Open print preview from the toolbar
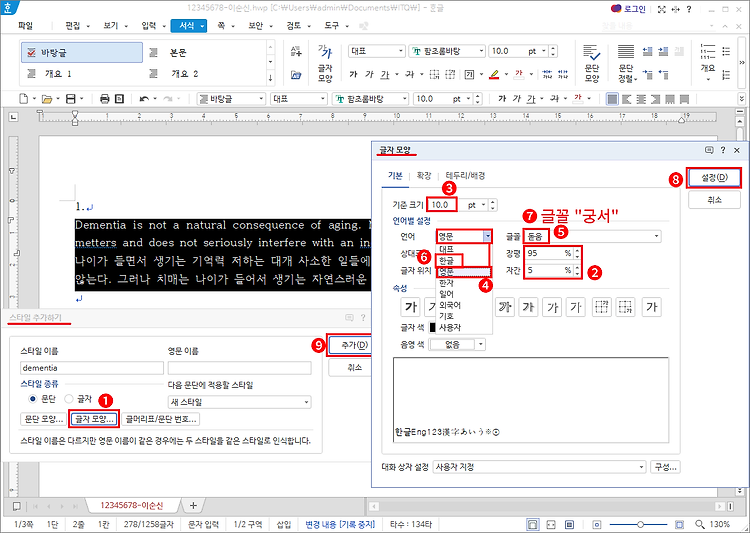 (120, 99)
